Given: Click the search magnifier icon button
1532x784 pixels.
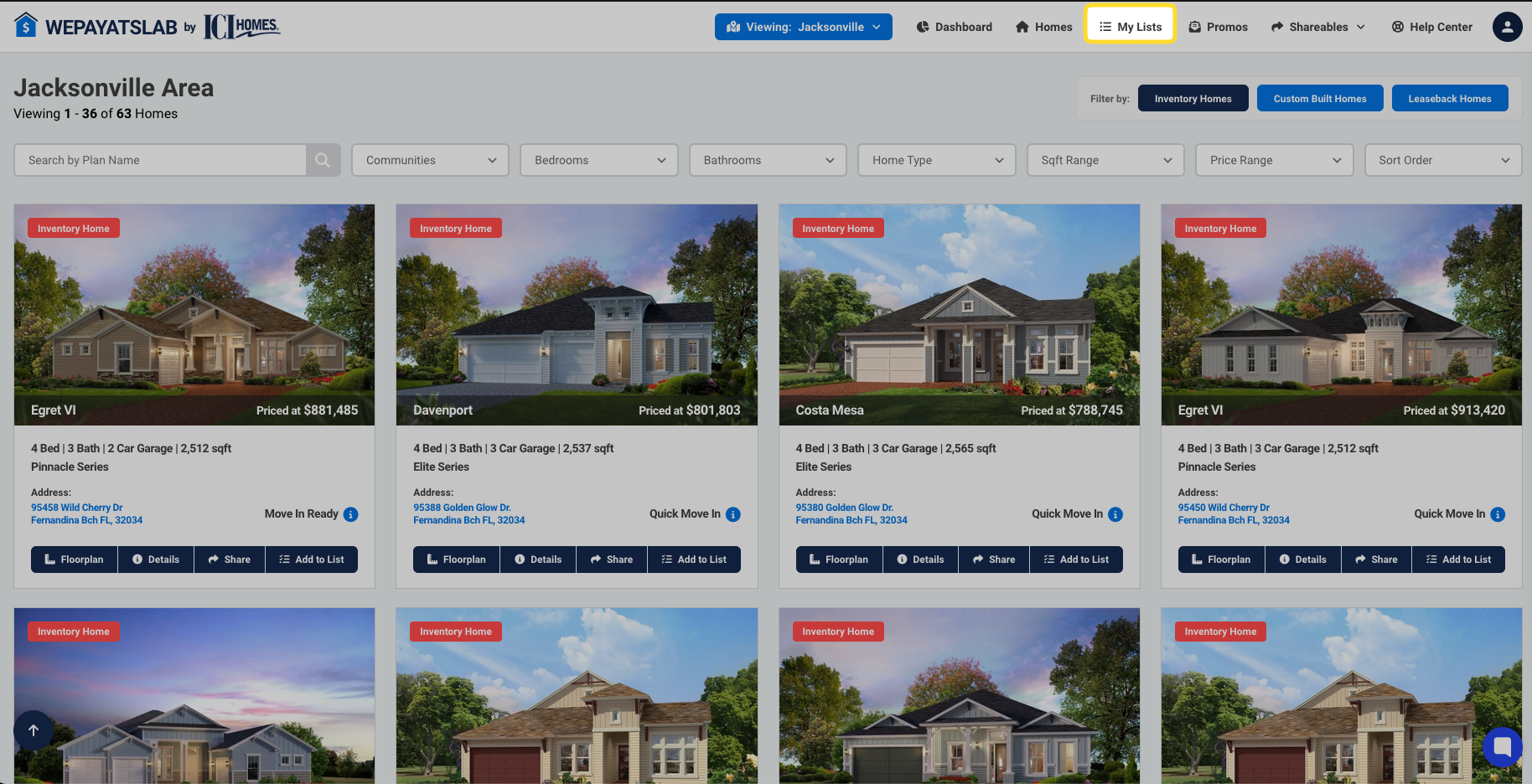Looking at the screenshot, I should pyautogui.click(x=323, y=160).
